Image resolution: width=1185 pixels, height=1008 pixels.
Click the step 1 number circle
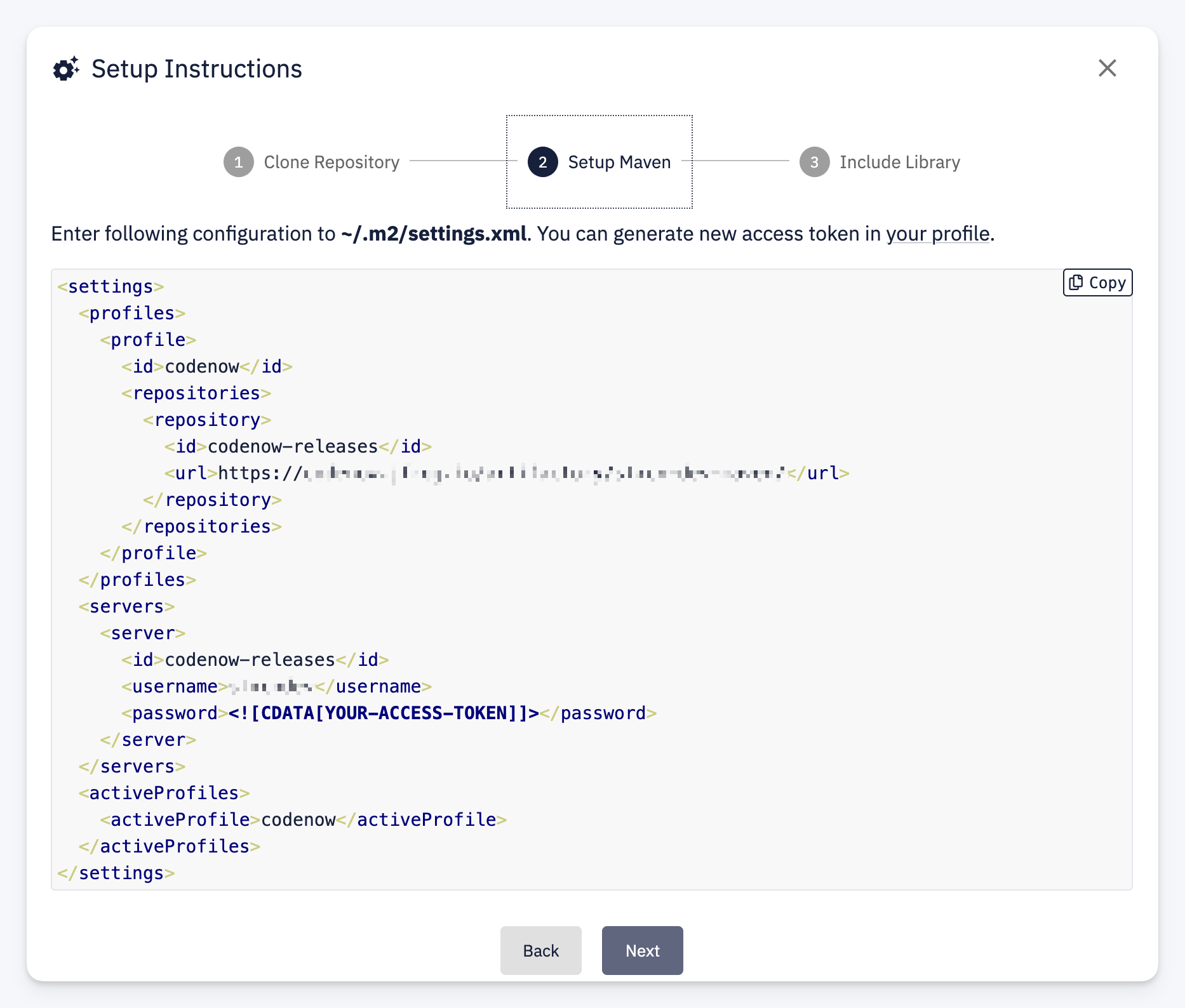tap(238, 162)
